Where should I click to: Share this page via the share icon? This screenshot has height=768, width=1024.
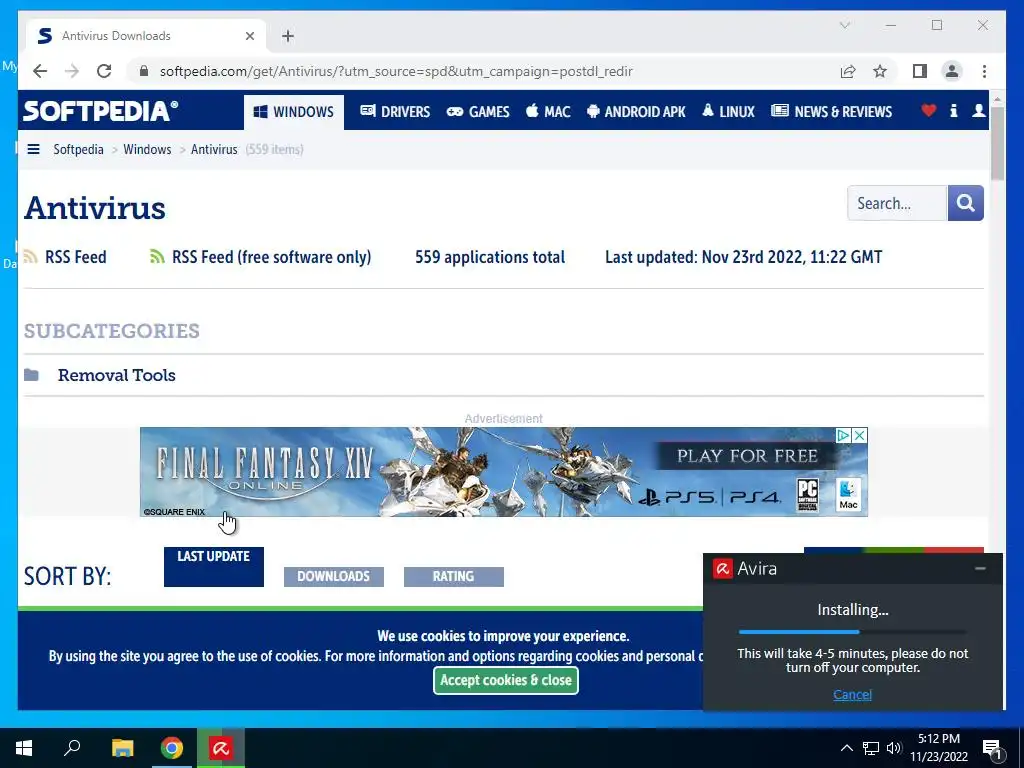coord(848,71)
